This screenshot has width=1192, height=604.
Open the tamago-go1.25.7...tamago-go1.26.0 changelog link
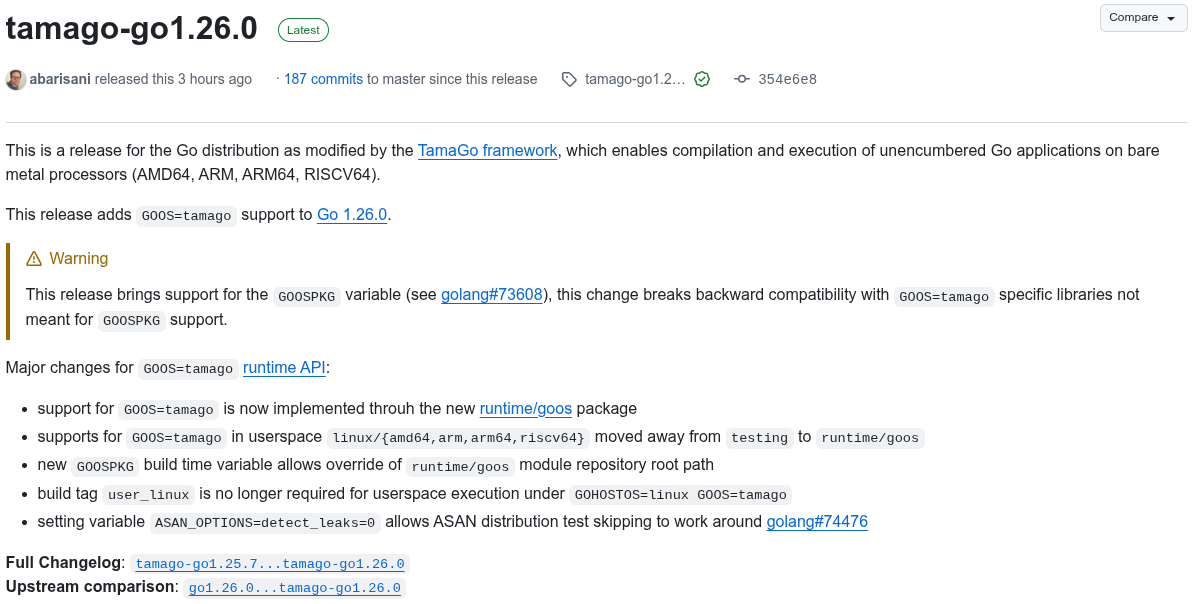click(270, 564)
